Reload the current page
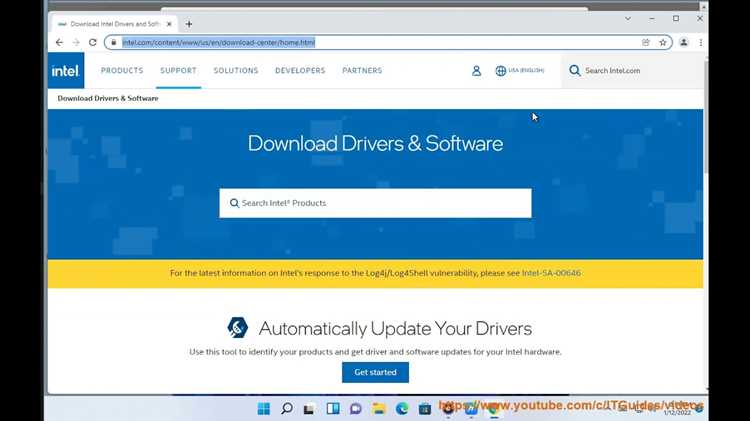Viewport: 750px width, 421px height. tap(93, 43)
